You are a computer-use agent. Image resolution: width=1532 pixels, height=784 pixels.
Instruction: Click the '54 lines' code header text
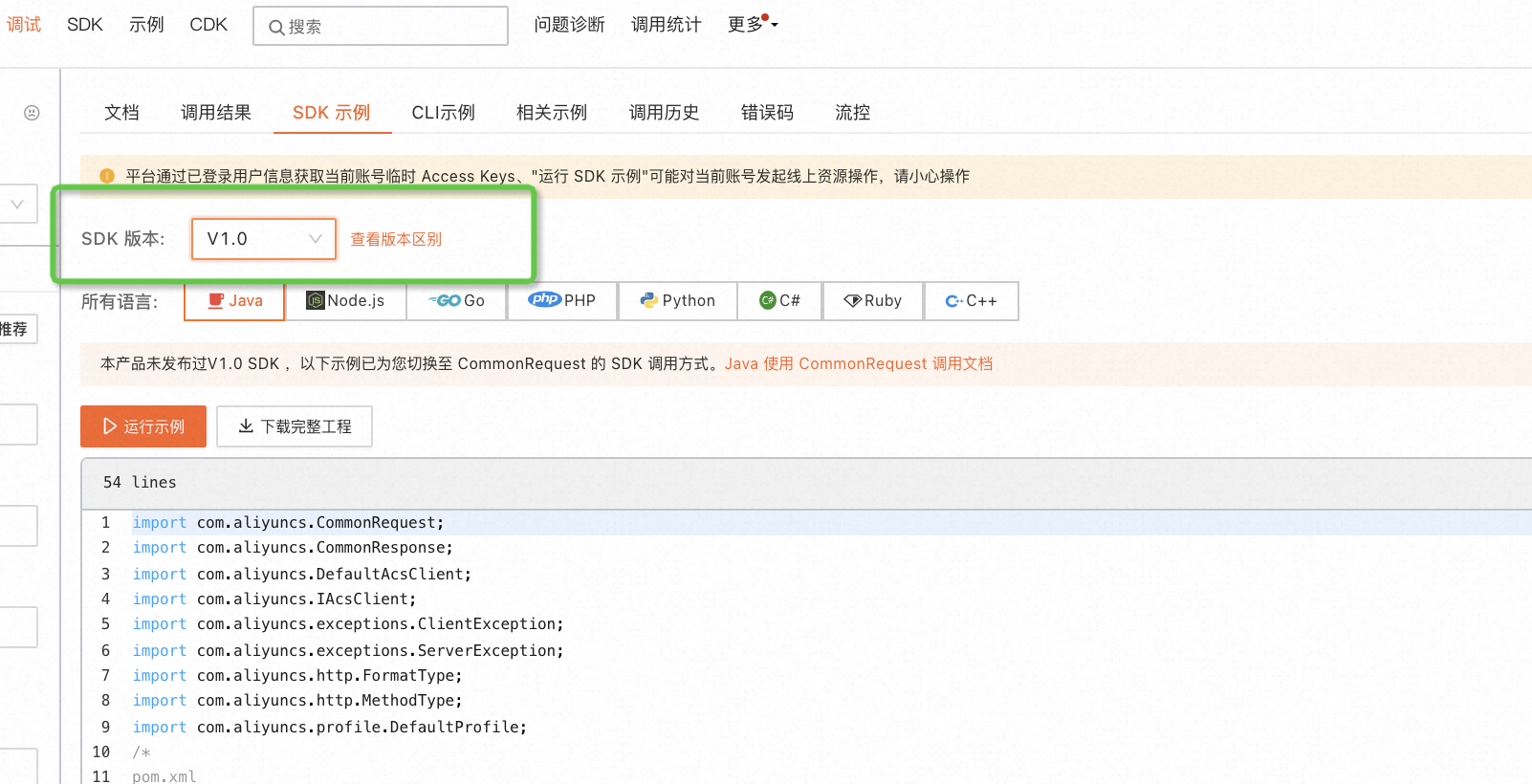140,483
